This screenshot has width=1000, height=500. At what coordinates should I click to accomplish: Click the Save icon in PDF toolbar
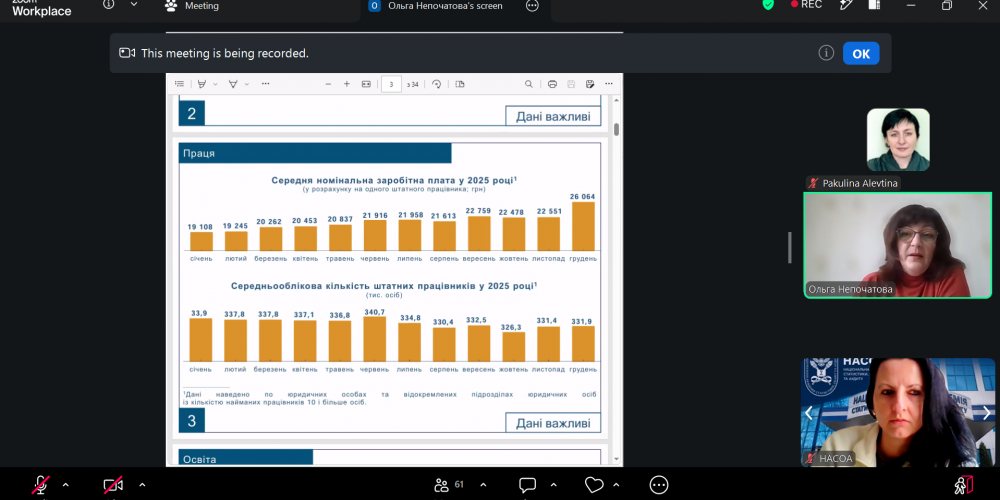point(571,84)
